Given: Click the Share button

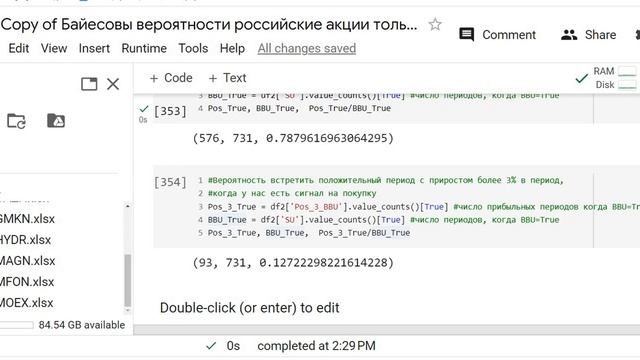Looking at the screenshot, I should tap(588, 35).
